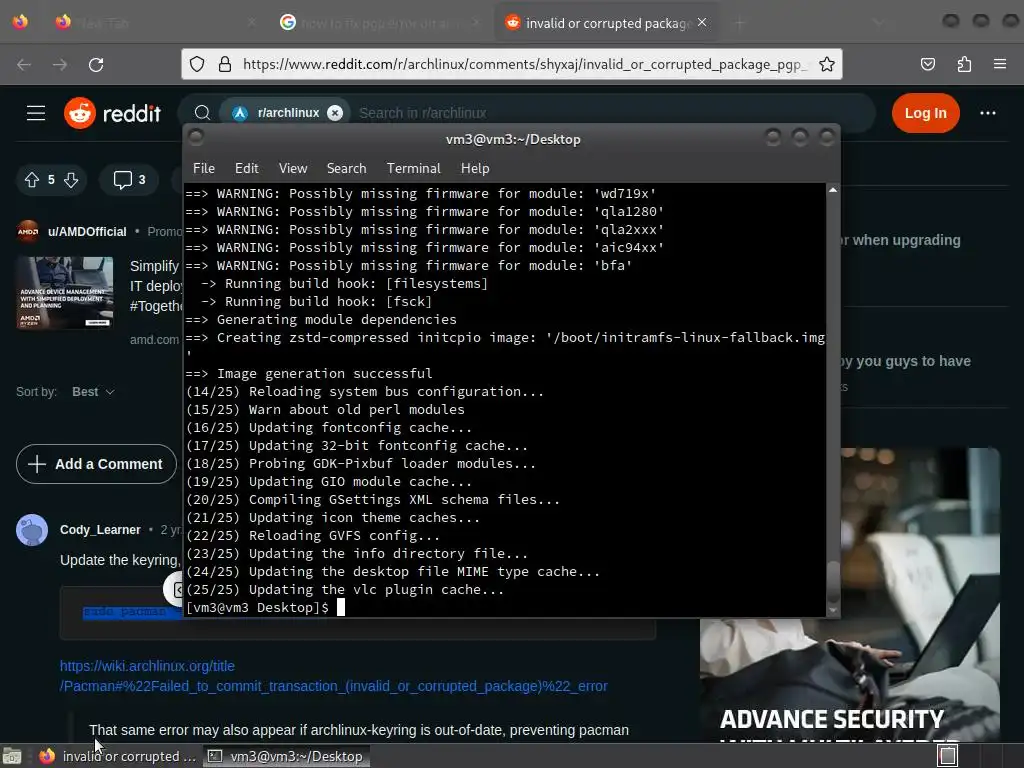Click the '(25/25) Updating the vlc plugin cache...' line
The image size is (1024, 768).
pyautogui.click(x=345, y=590)
